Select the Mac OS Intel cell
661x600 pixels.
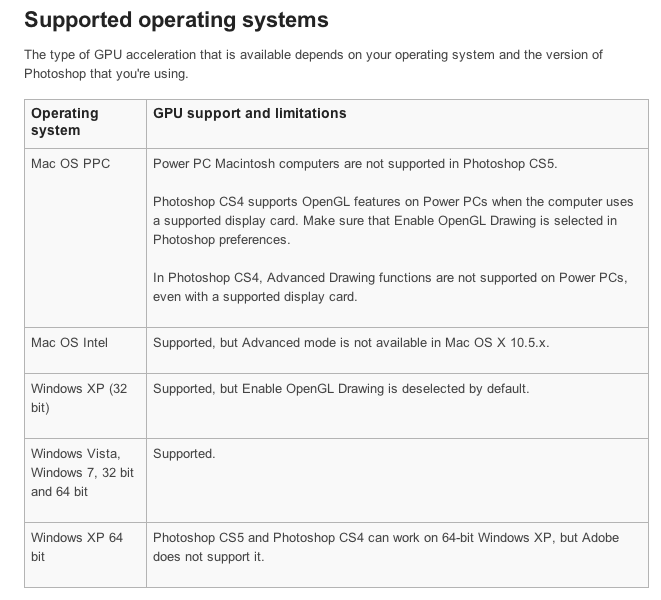point(69,342)
